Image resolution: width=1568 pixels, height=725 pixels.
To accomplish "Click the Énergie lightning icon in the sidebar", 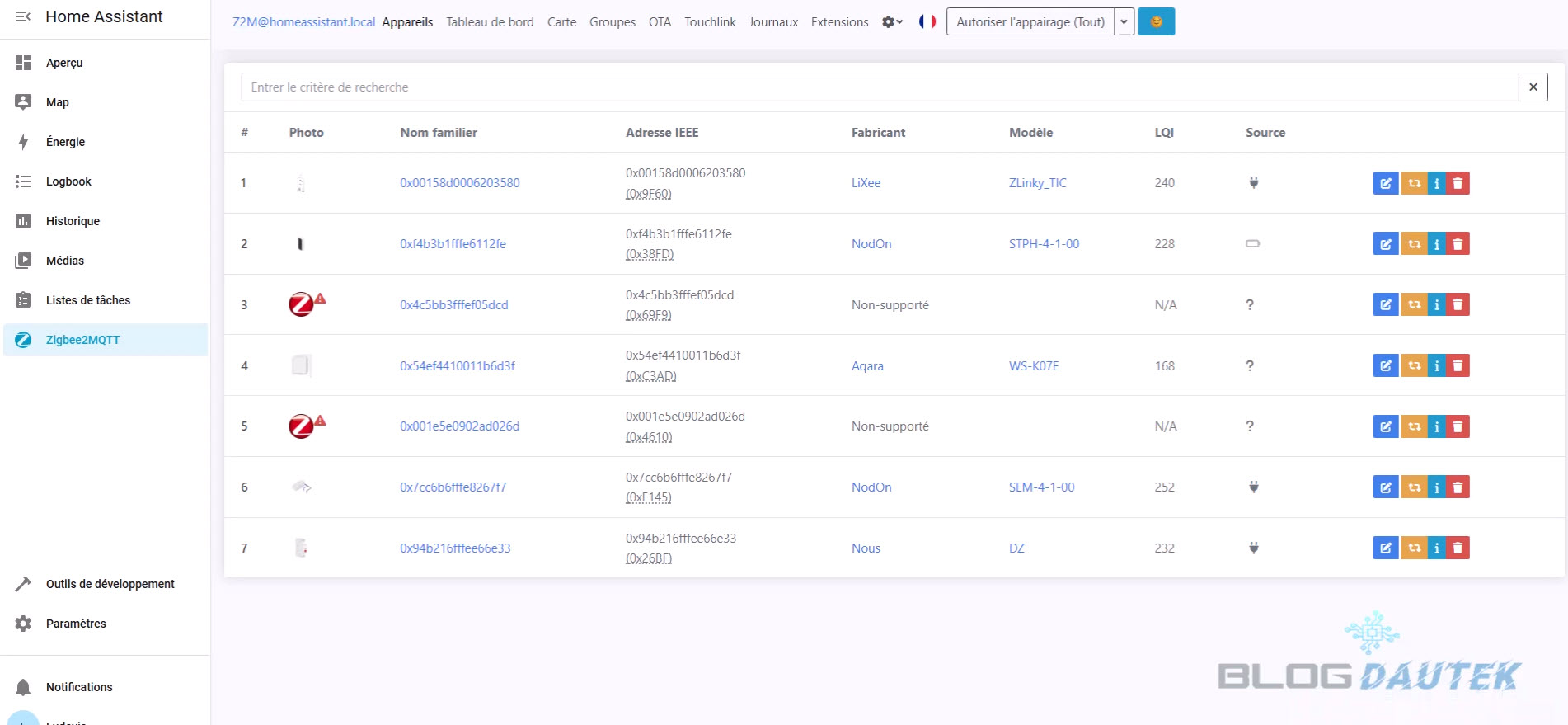I will pos(23,142).
